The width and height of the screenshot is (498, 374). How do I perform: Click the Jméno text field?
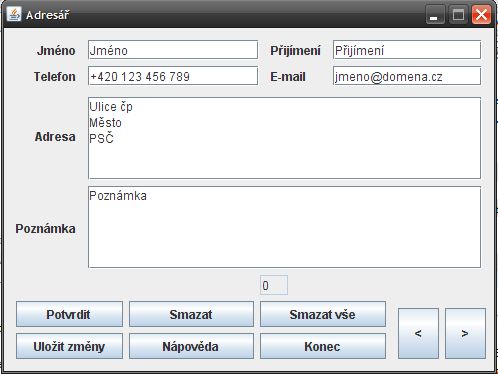[173, 50]
